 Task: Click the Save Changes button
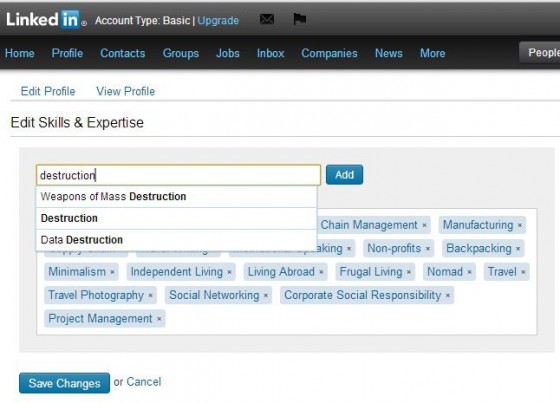64,383
